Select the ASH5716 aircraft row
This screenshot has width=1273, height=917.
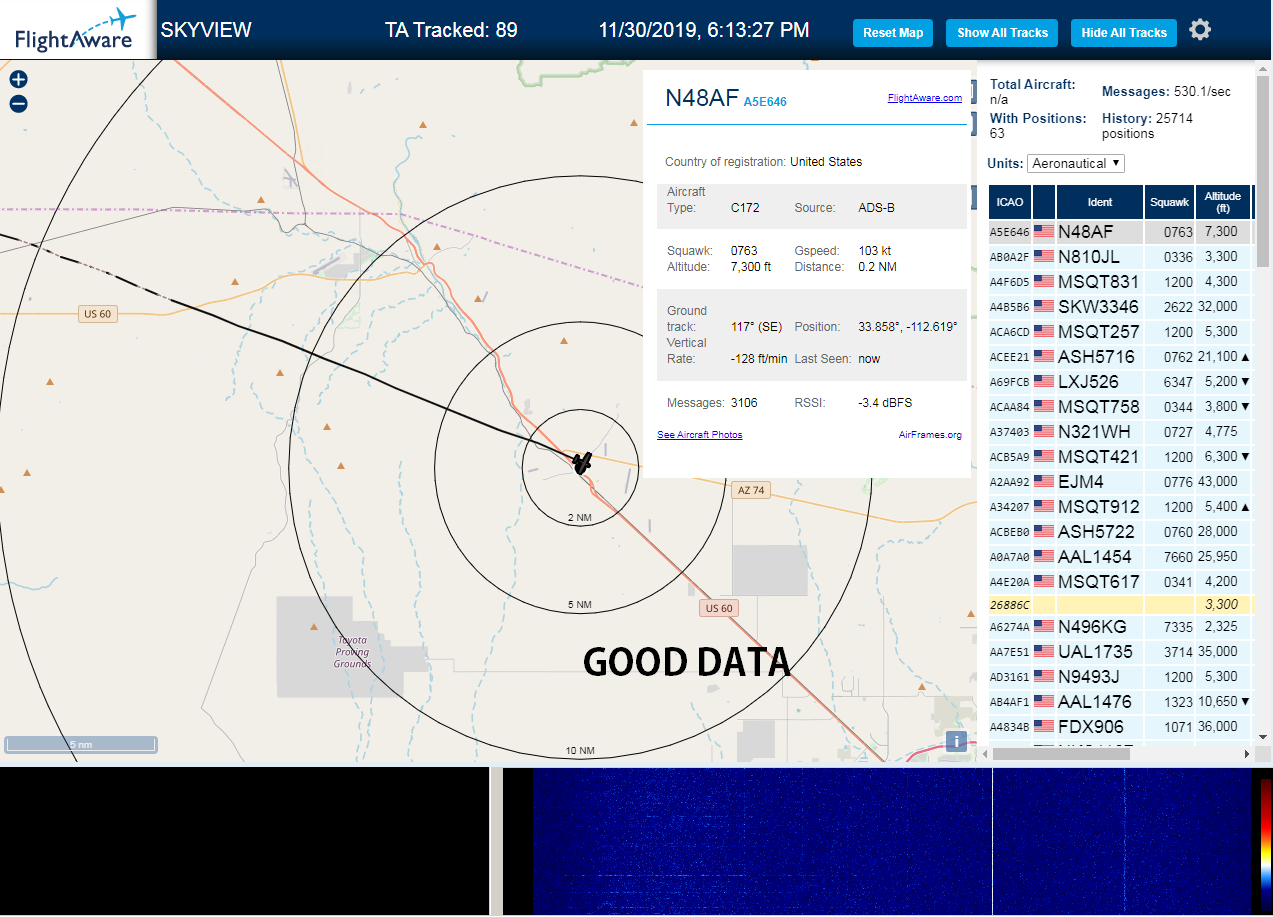click(1120, 357)
